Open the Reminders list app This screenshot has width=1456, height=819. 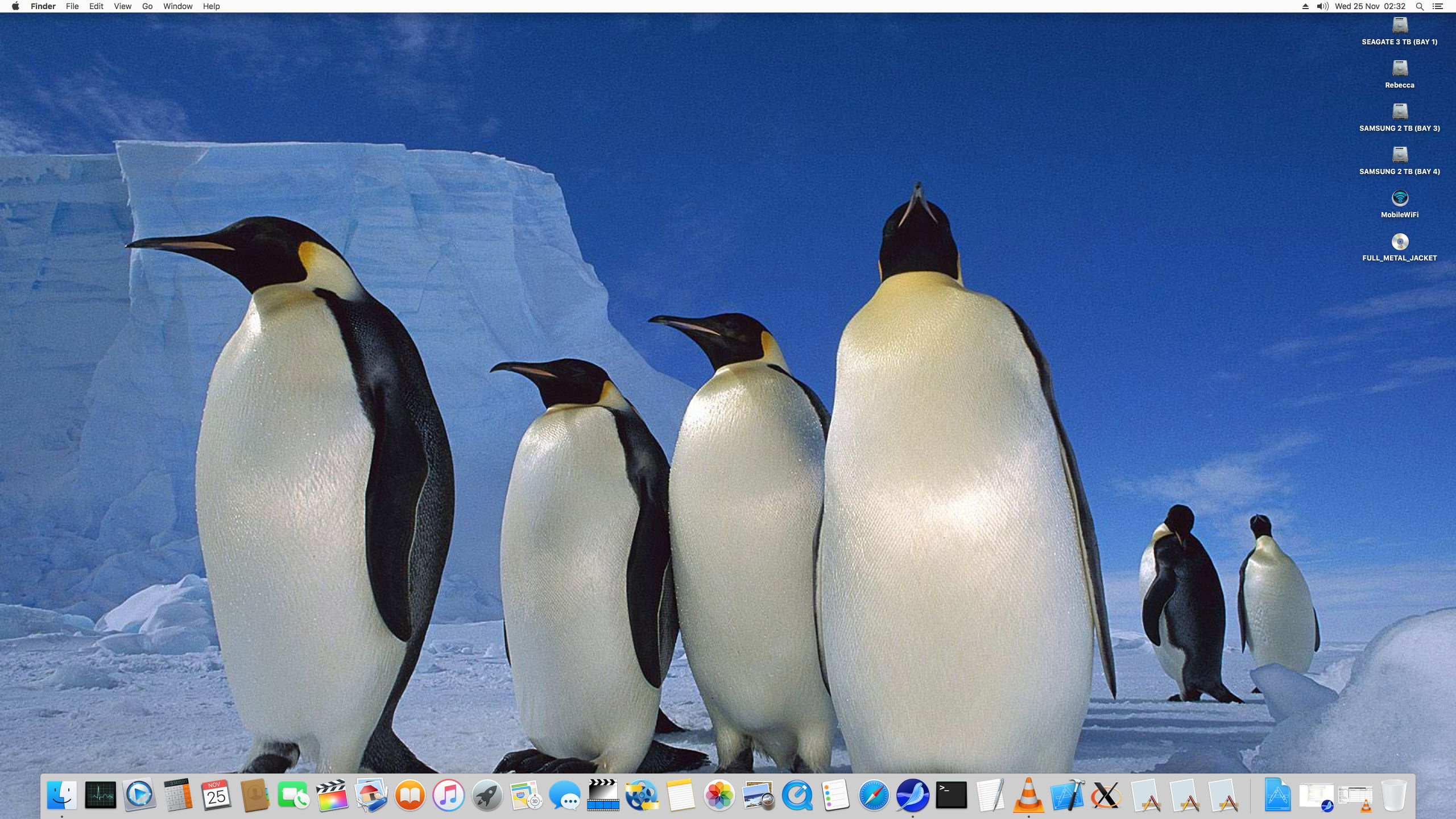tap(835, 795)
